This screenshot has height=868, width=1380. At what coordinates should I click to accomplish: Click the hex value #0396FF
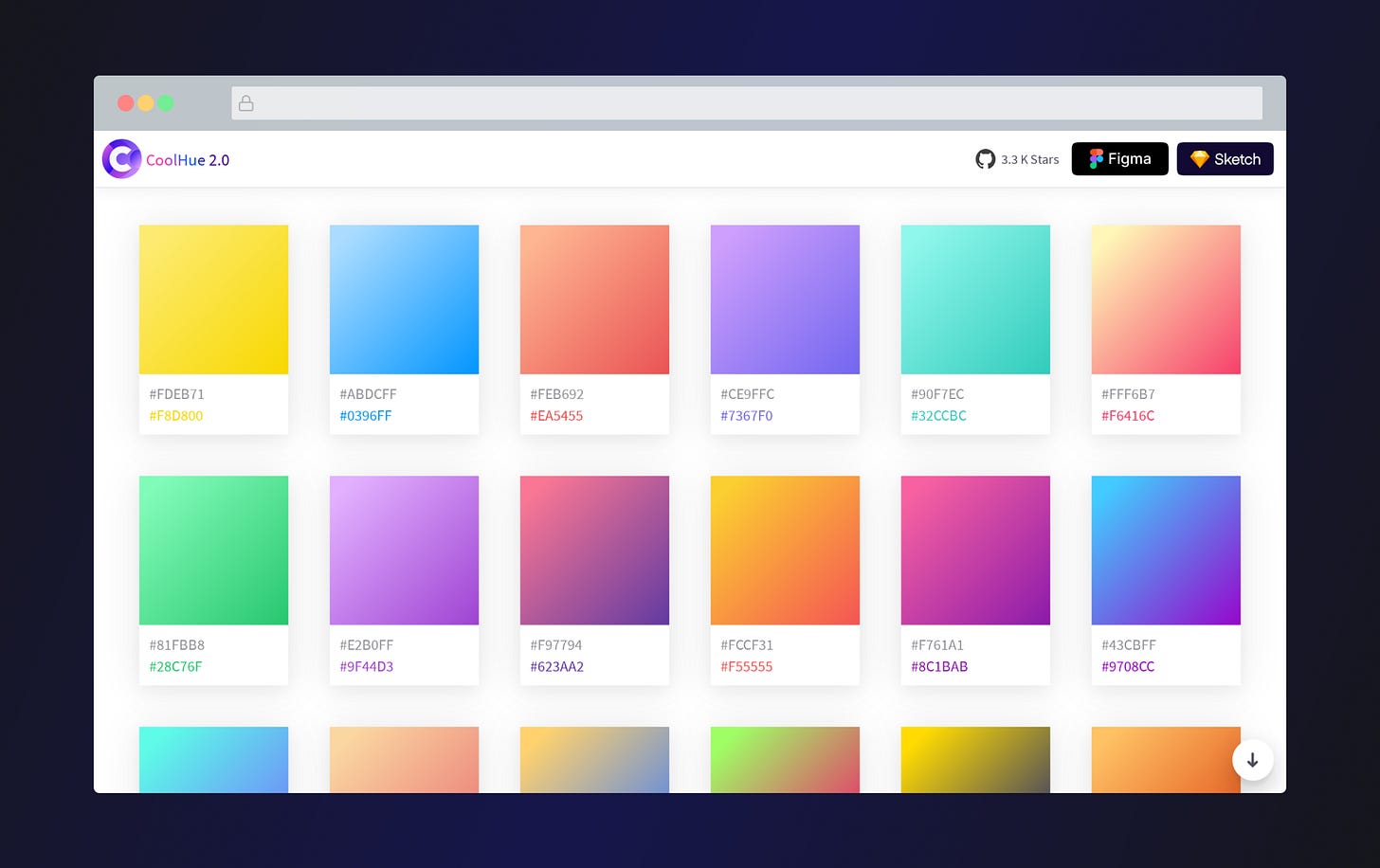coord(366,416)
